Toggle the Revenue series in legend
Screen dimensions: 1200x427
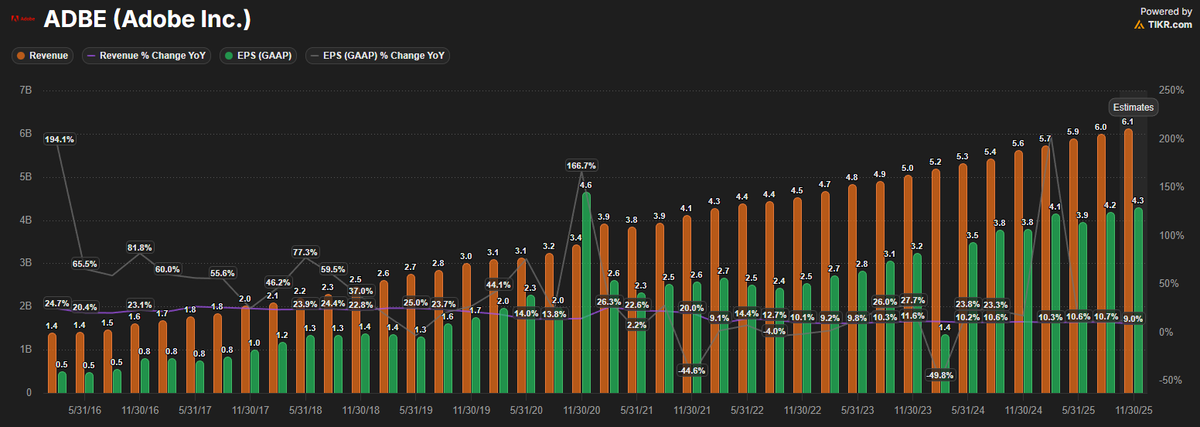(x=42, y=56)
